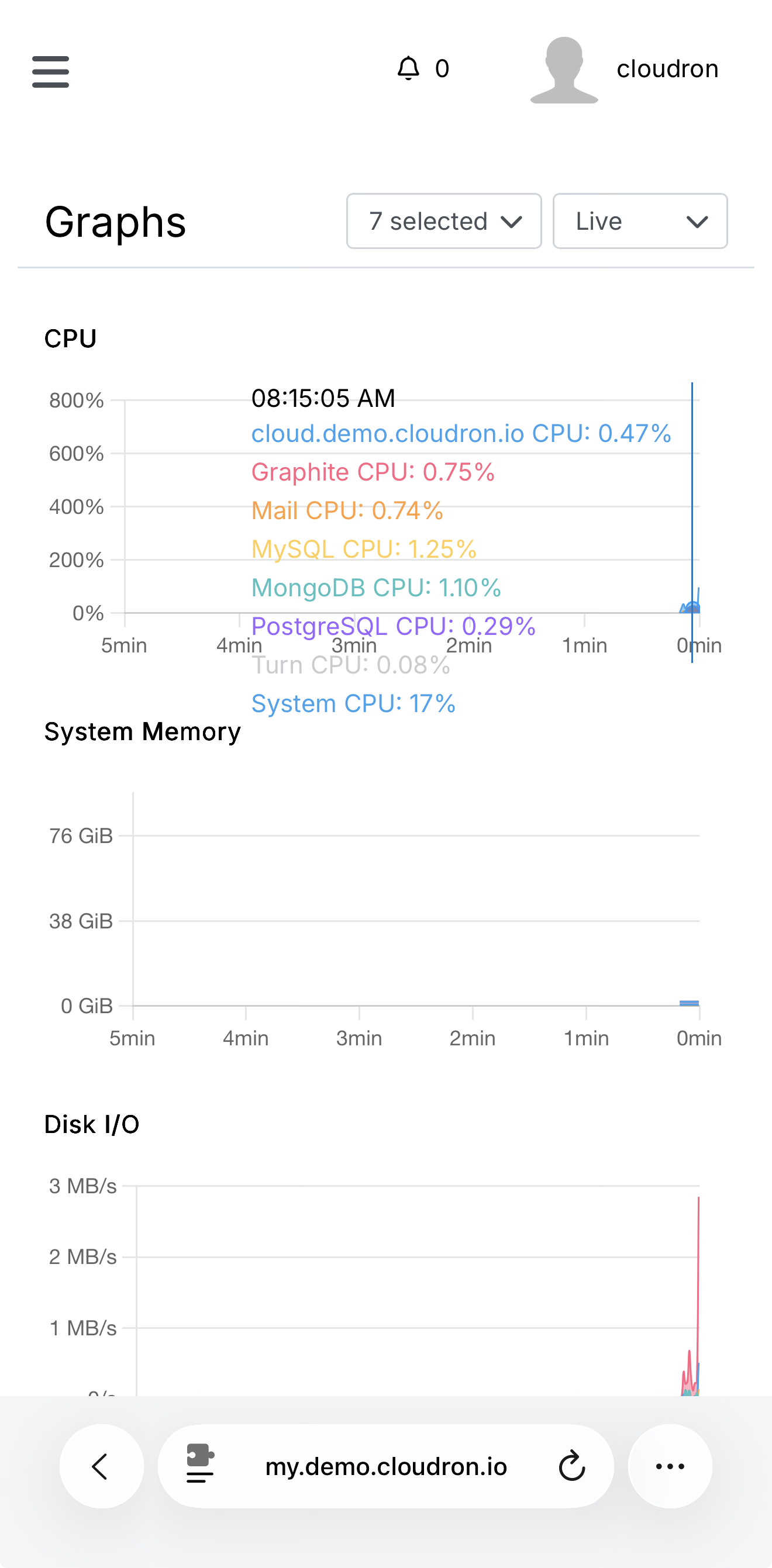Go back with the browser back arrow
The width and height of the screenshot is (772, 1568).
pyautogui.click(x=101, y=1466)
